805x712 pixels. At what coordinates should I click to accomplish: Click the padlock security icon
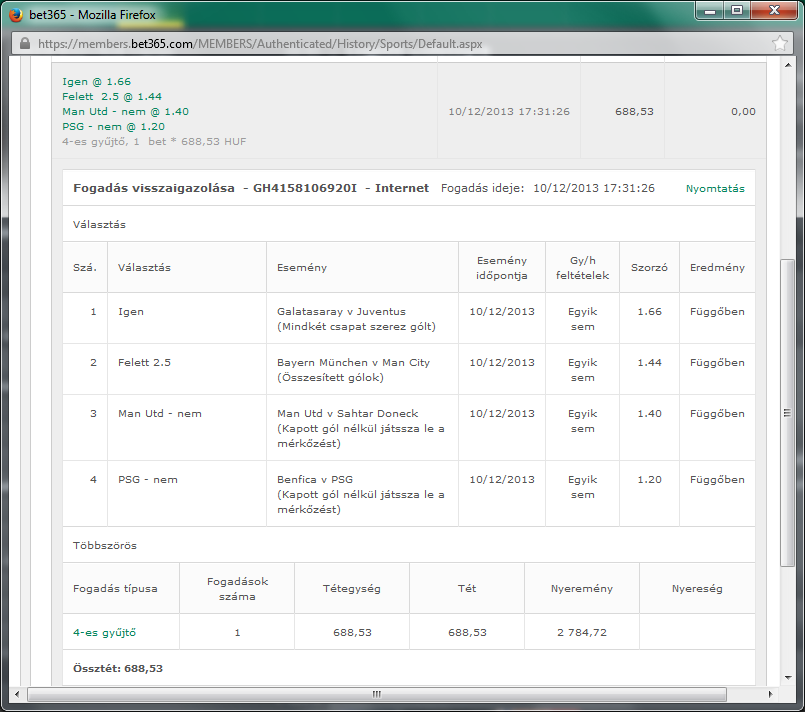(25, 44)
